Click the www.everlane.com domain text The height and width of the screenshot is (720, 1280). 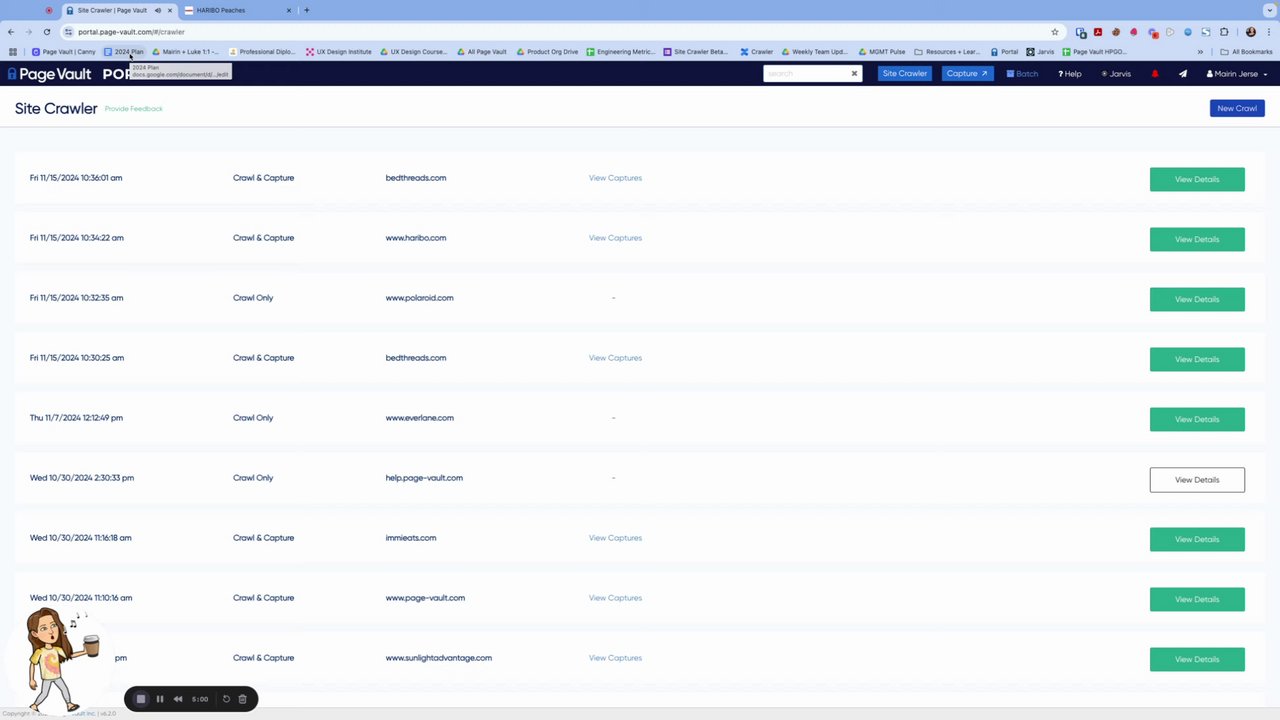[x=419, y=418]
